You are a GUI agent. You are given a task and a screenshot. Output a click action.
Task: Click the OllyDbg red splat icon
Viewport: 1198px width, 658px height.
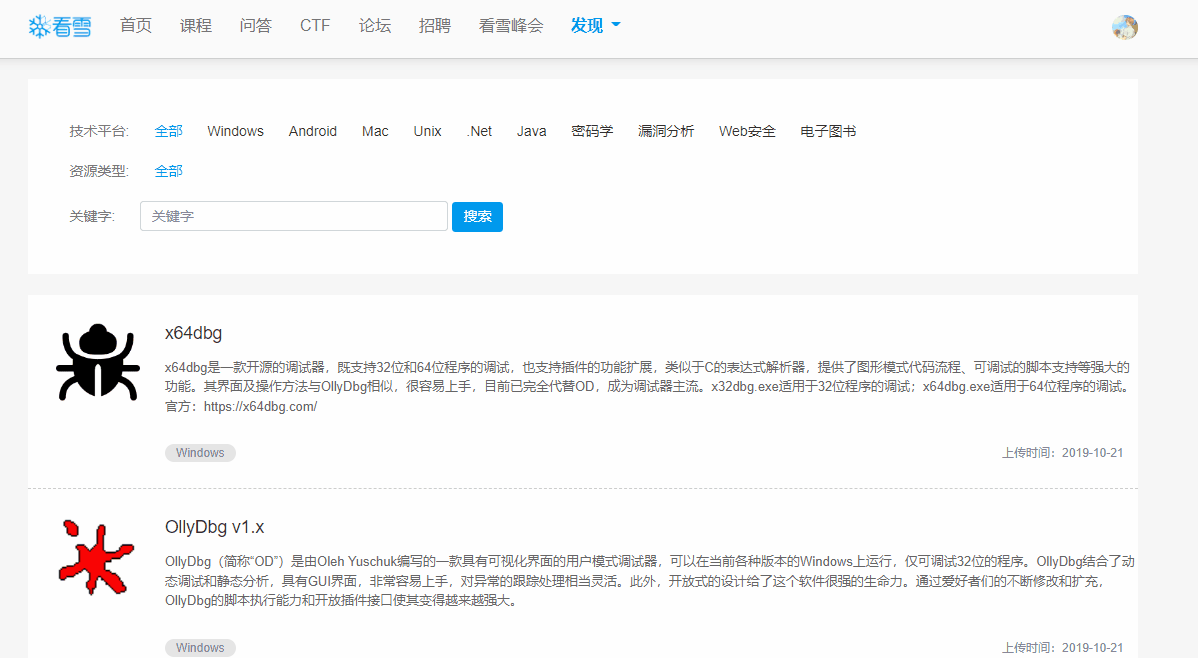coord(96,557)
